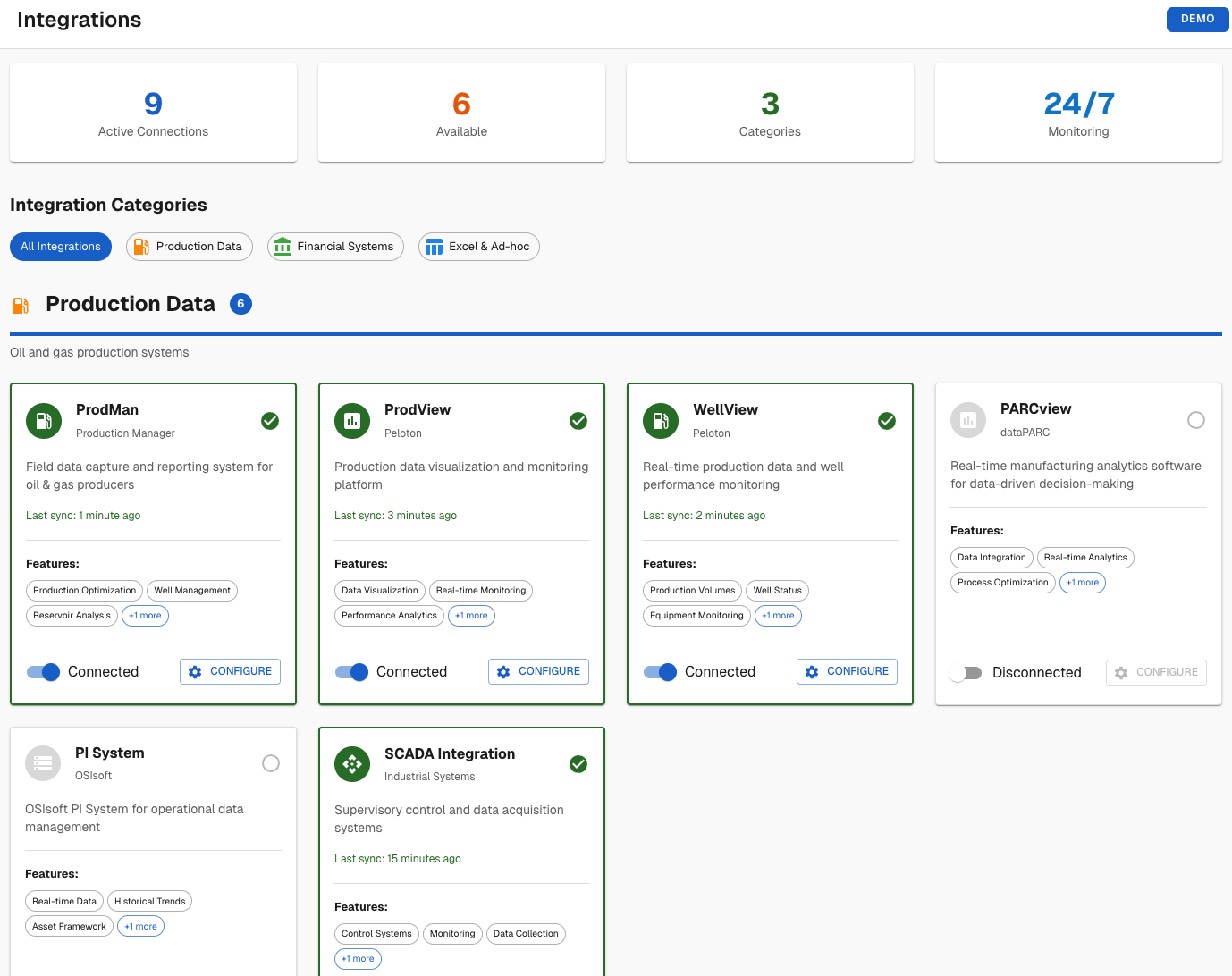
Task: Enable the PARCview Disconnected toggle
Action: coord(966,672)
